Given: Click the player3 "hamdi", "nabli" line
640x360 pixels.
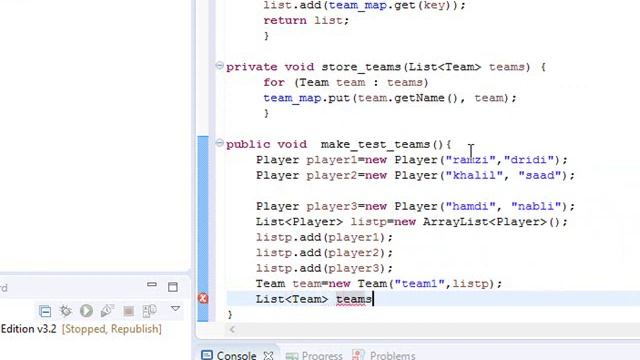Looking at the screenshot, I should tap(416, 206).
